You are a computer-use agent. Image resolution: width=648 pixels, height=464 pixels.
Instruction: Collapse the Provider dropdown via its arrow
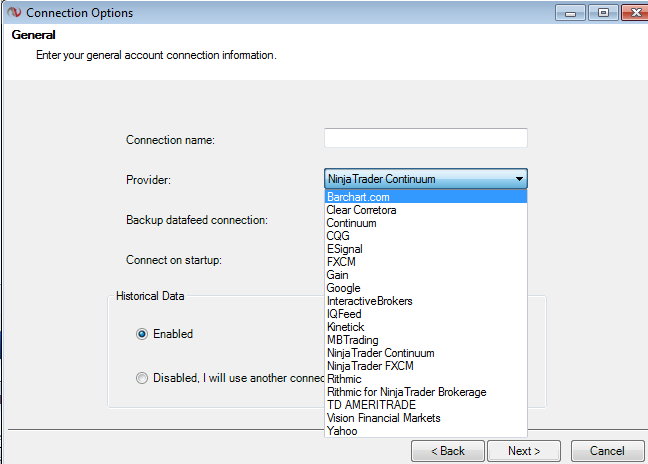(x=519, y=179)
